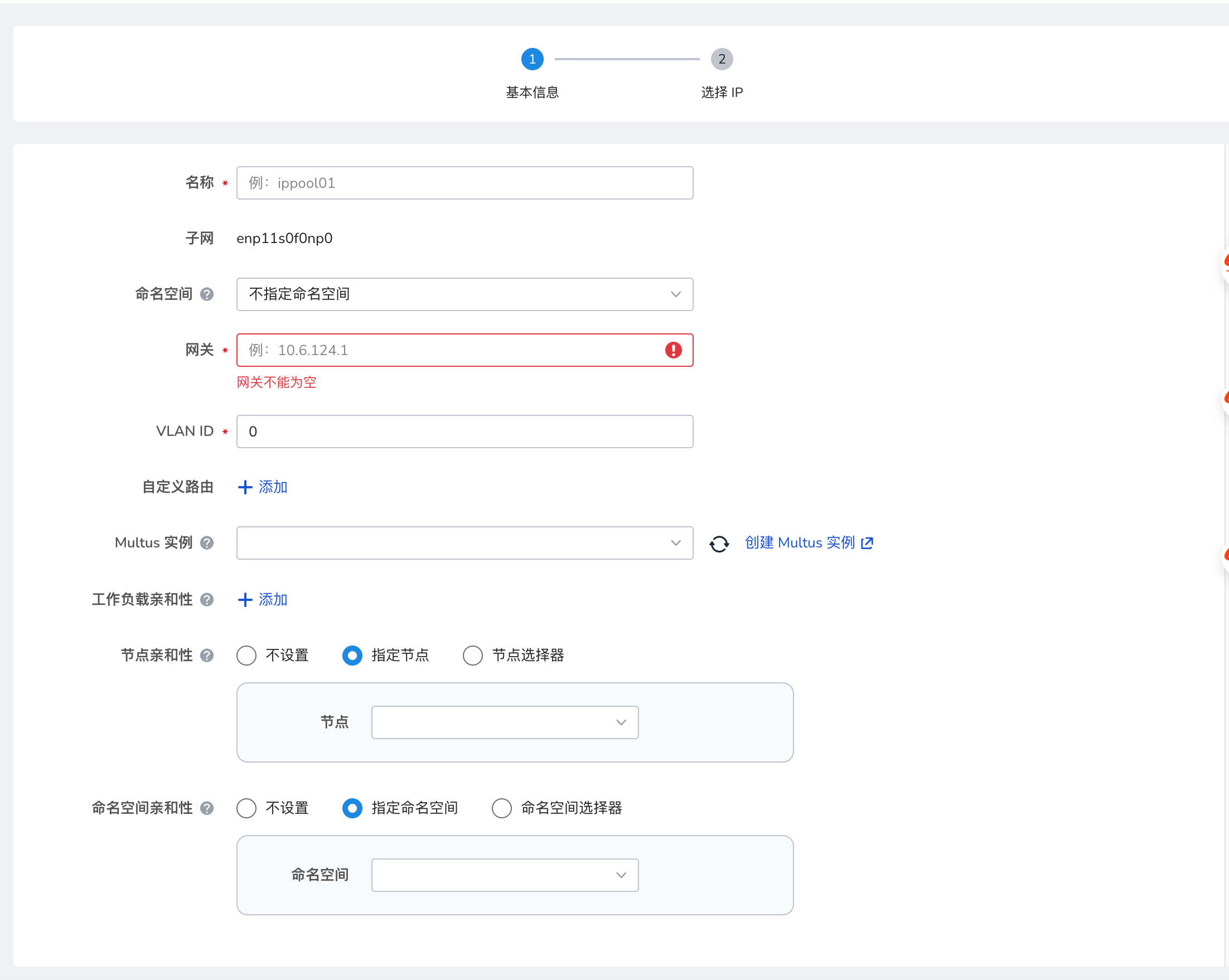Select 命名空间选择器 radio option
Image resolution: width=1229 pixels, height=980 pixels.
[x=502, y=808]
